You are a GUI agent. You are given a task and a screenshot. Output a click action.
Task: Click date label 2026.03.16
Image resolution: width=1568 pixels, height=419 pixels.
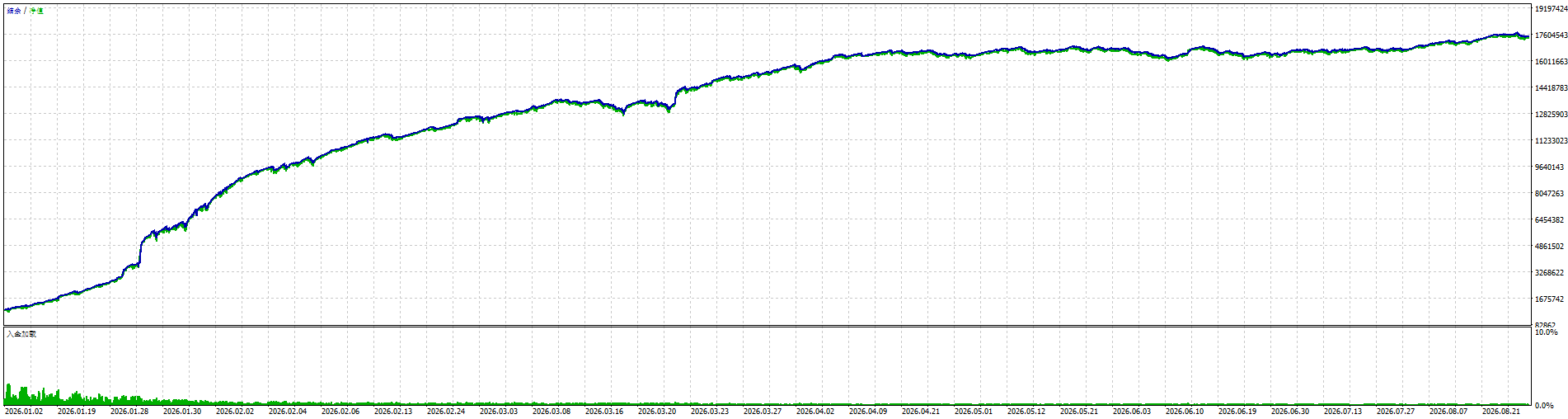coord(604,412)
